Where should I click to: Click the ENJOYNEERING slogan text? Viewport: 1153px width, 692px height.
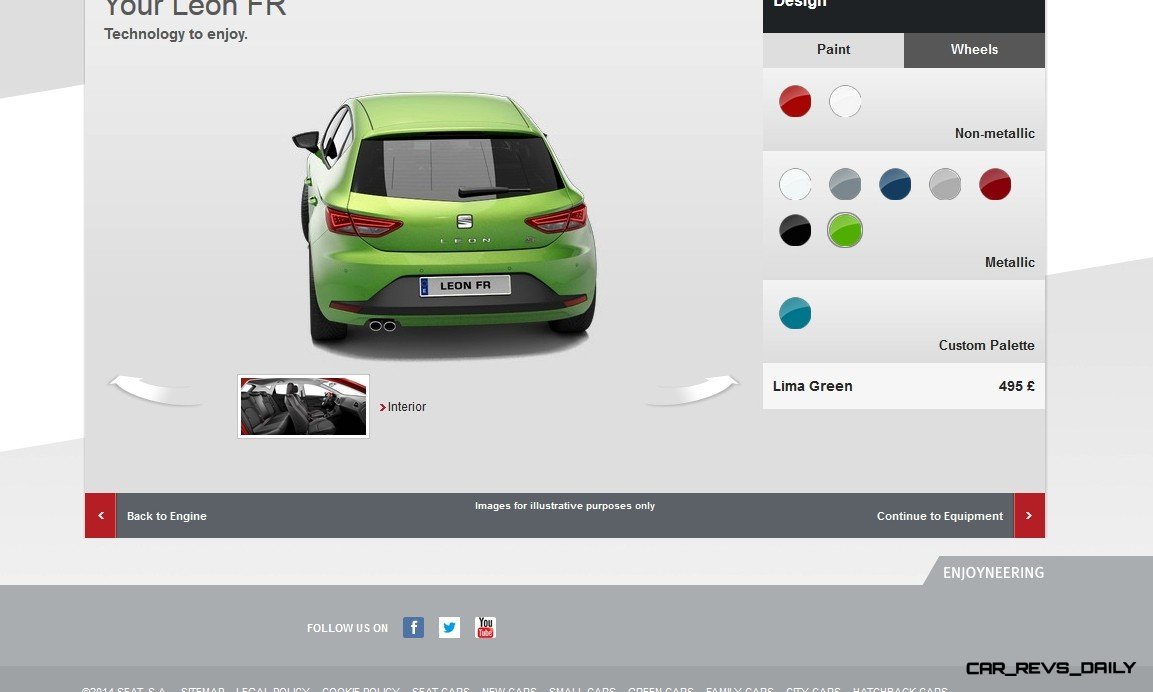(x=993, y=573)
